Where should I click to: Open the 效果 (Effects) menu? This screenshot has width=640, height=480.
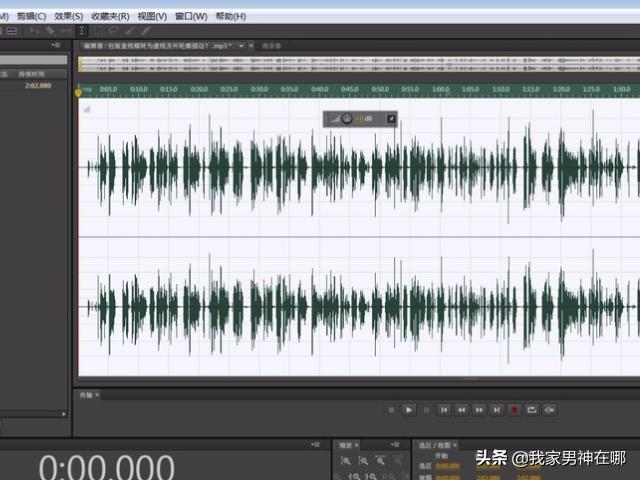(69, 17)
